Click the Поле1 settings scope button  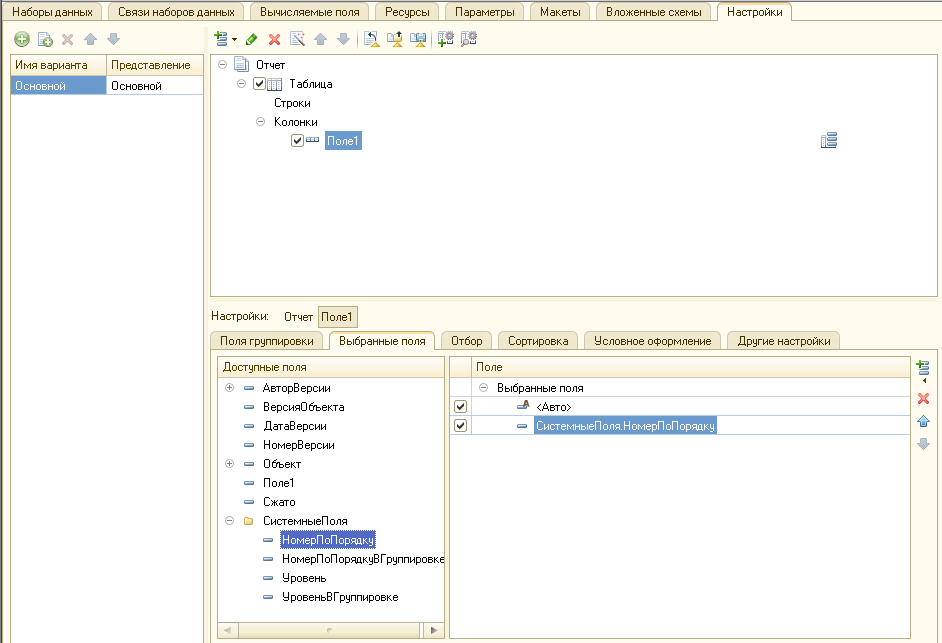(337, 317)
